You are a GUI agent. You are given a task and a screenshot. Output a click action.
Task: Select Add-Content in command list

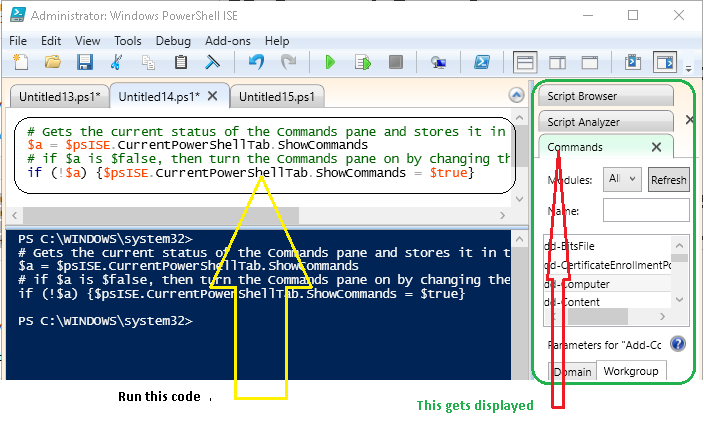[607, 302]
